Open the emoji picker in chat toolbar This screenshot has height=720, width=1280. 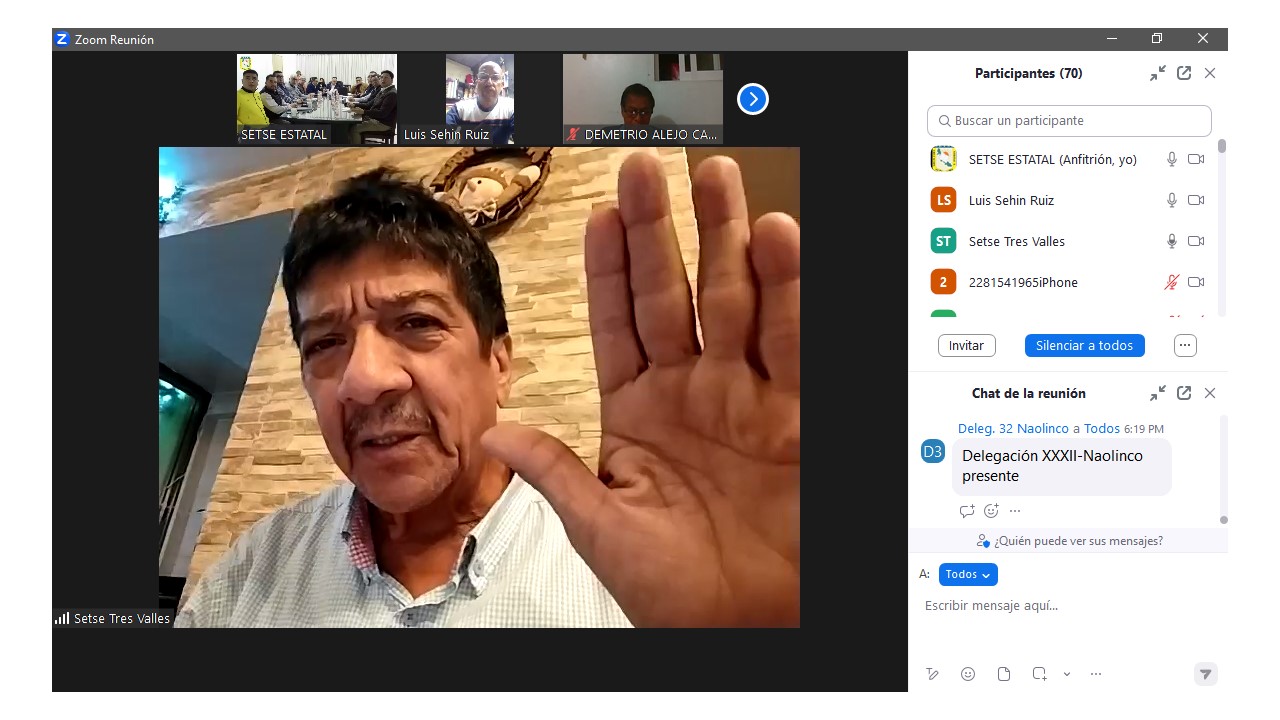click(967, 674)
